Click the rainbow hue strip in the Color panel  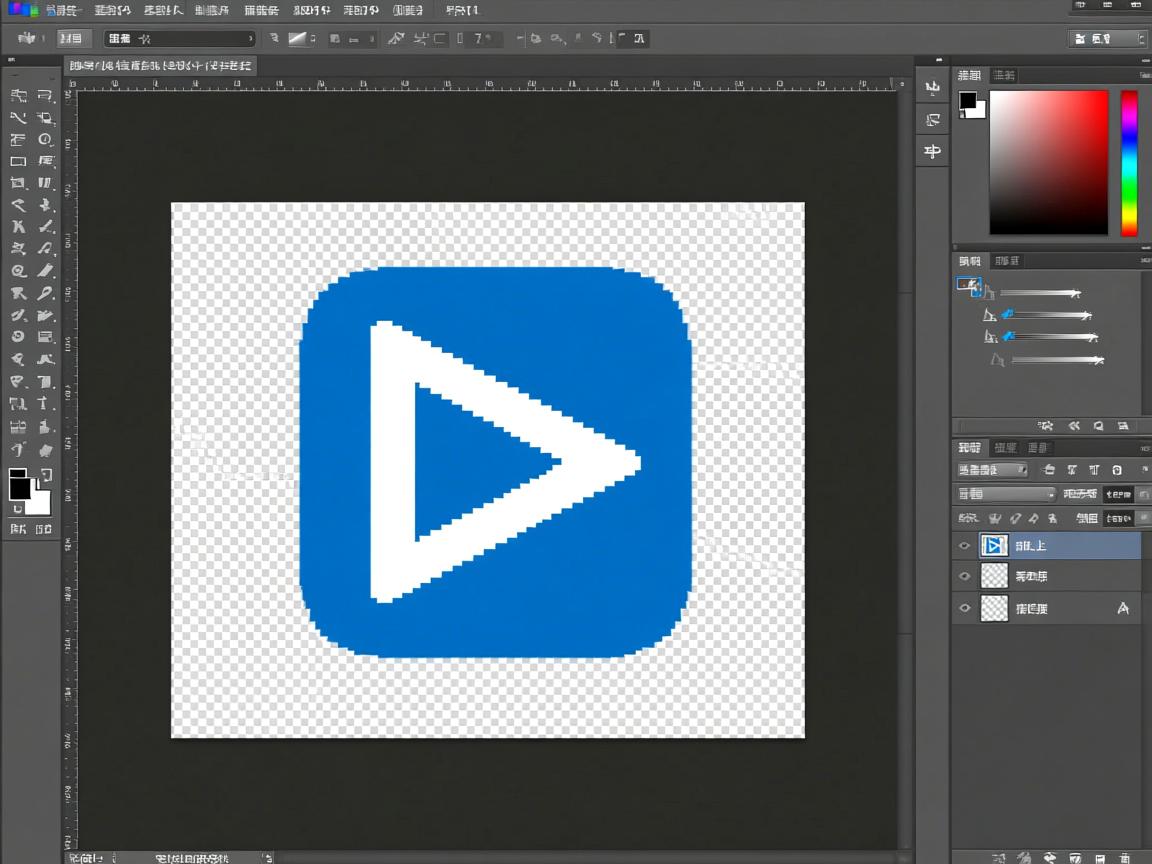tap(1128, 162)
